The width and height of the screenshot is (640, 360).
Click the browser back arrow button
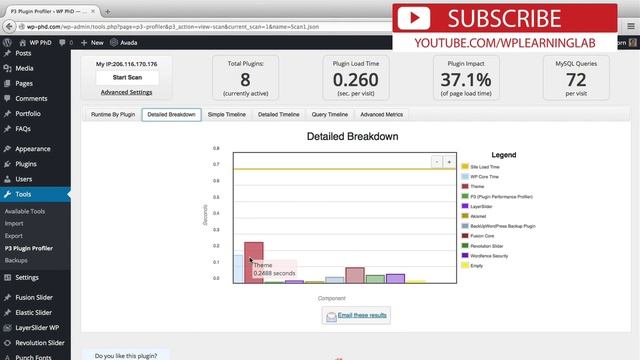(x=9, y=27)
